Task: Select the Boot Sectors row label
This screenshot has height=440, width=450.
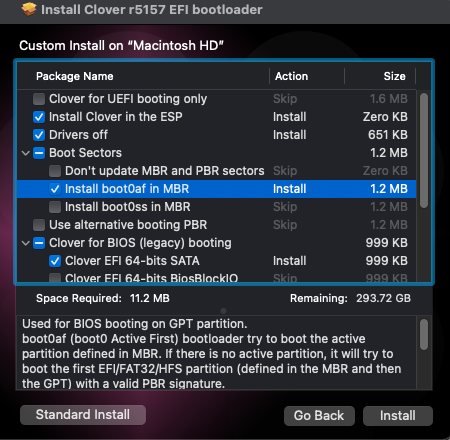Action: tap(85, 153)
